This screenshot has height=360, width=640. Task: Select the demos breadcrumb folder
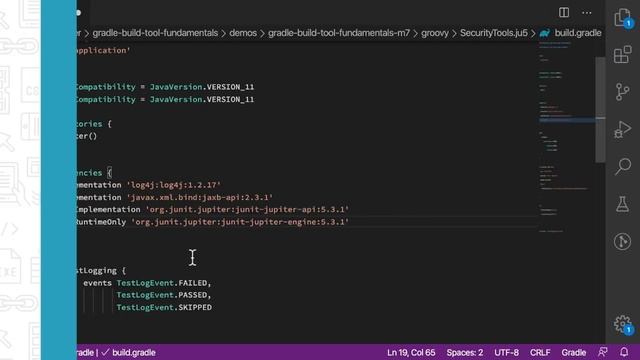[x=243, y=33]
